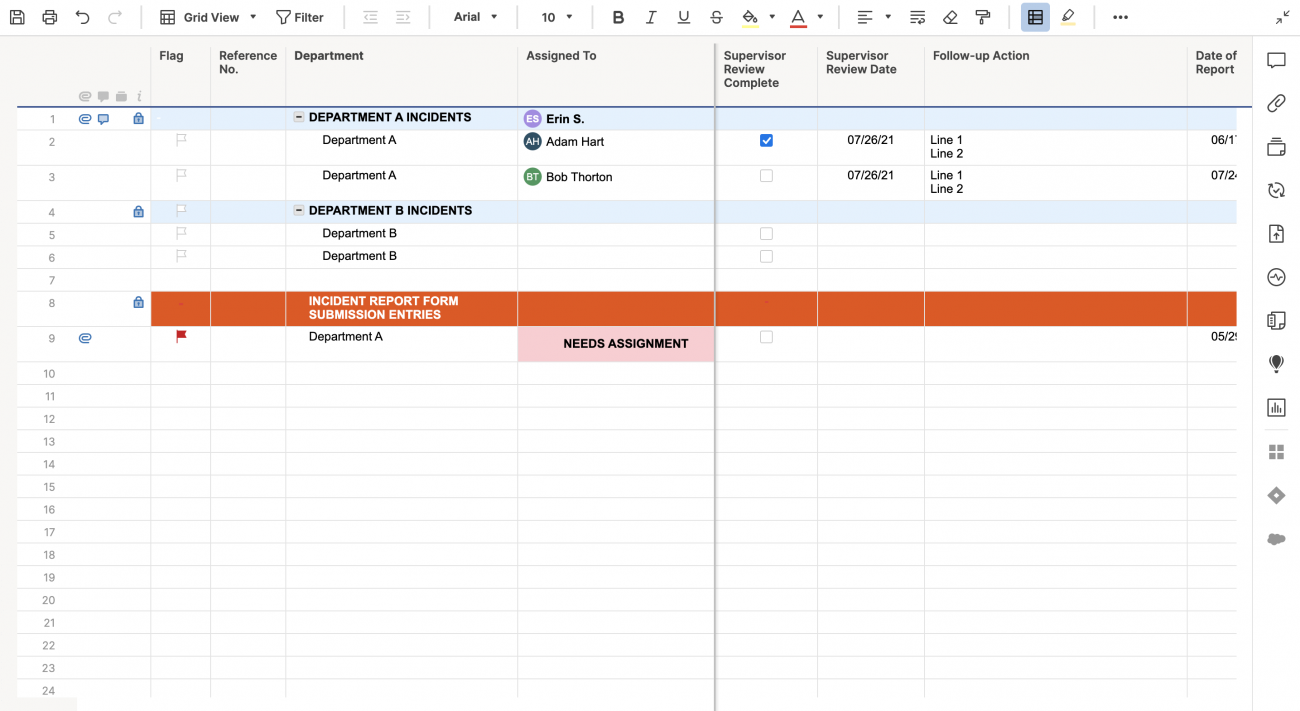
Task: Open the Conversations panel
Action: [x=1276, y=60]
